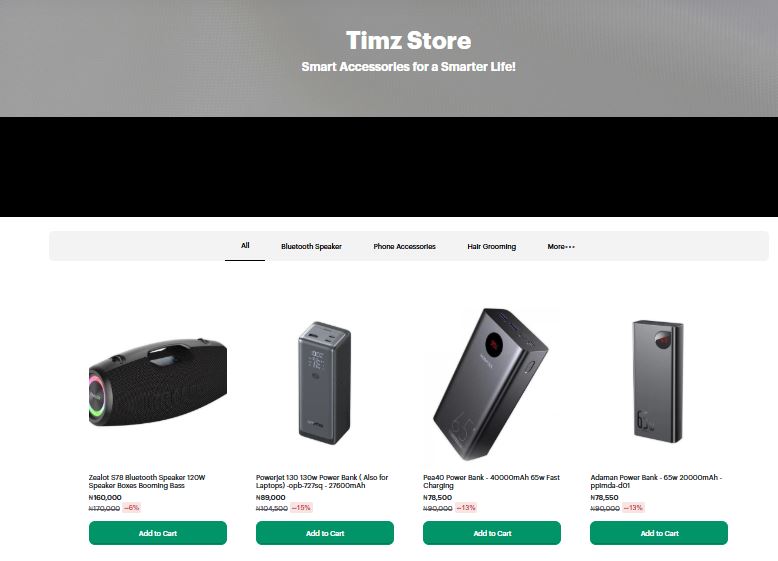Screen dimensions: 778x561
Task: Open Powerjet 130 130w Power Bank title
Action: [322, 481]
